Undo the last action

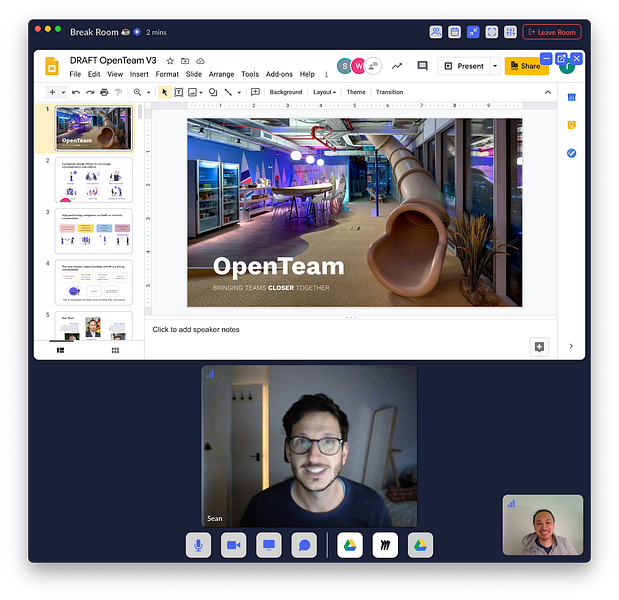click(76, 92)
